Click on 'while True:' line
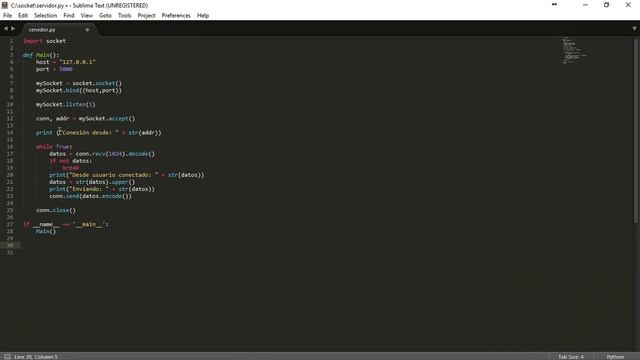Screen dimensions: 640x360 tap(54, 147)
